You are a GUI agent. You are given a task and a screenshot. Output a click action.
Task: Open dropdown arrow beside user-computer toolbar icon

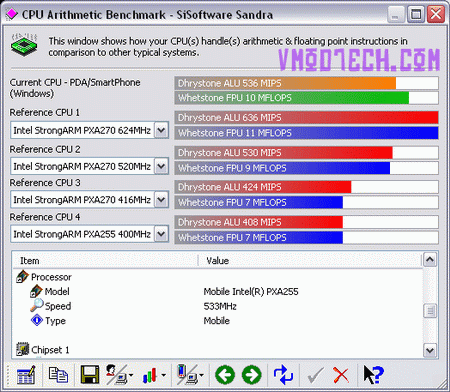pyautogui.click(x=131, y=375)
